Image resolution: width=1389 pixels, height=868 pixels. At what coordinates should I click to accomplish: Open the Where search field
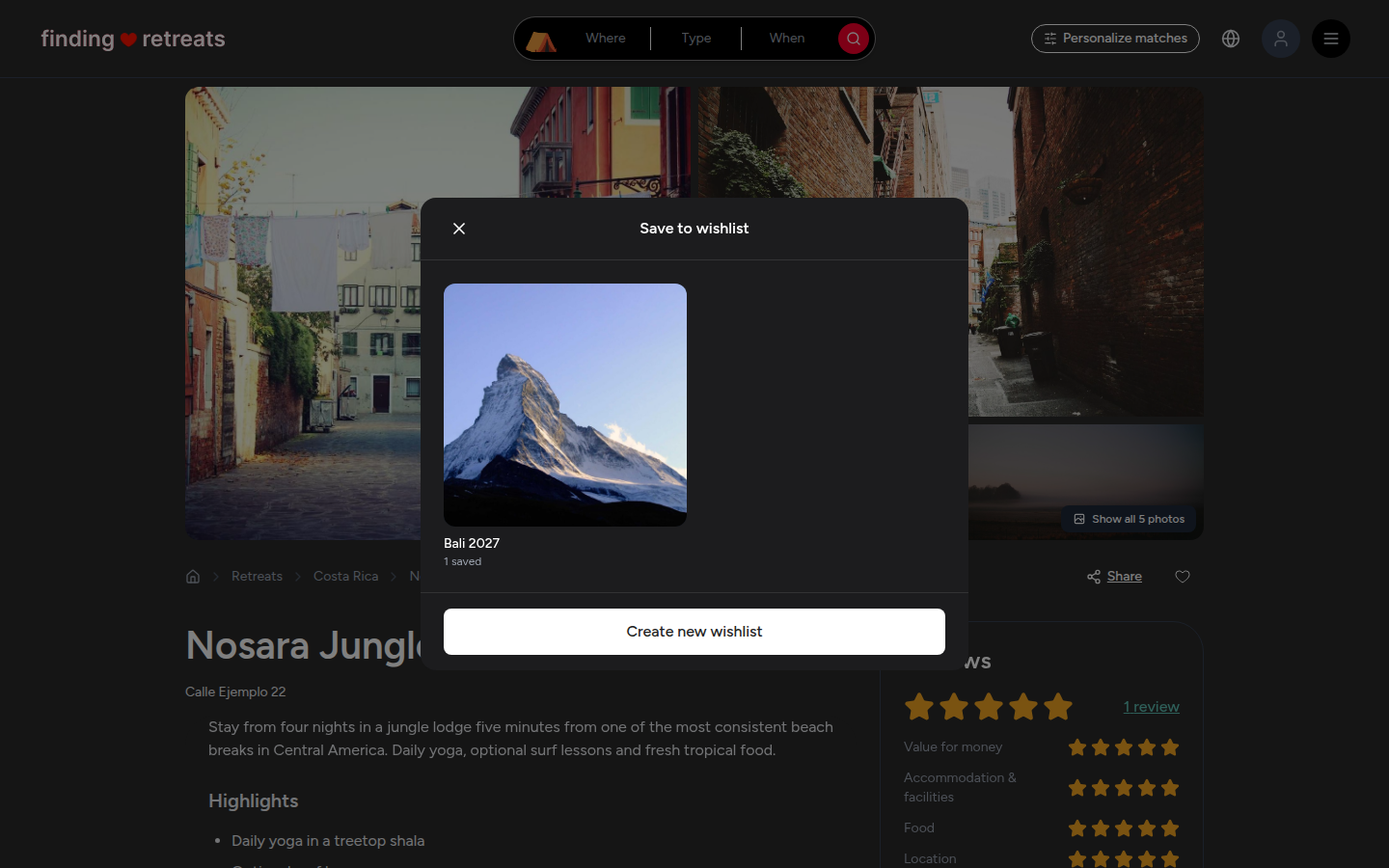click(x=606, y=39)
